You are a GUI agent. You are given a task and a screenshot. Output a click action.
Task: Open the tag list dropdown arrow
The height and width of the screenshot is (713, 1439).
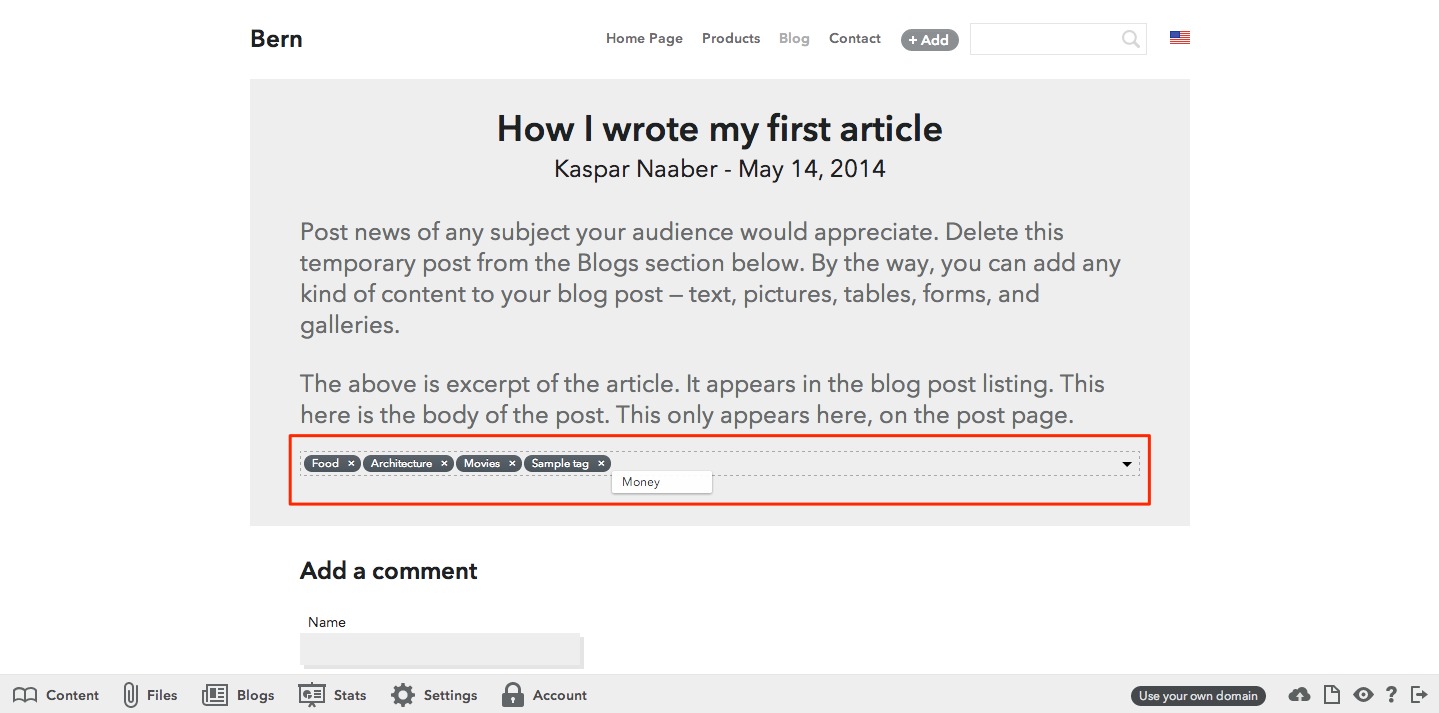tap(1126, 463)
